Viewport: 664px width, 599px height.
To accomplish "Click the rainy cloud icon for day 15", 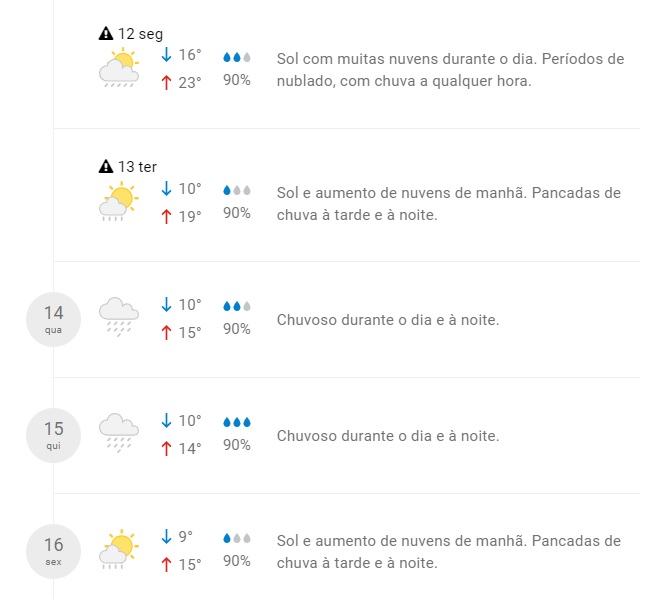I will click(118, 433).
